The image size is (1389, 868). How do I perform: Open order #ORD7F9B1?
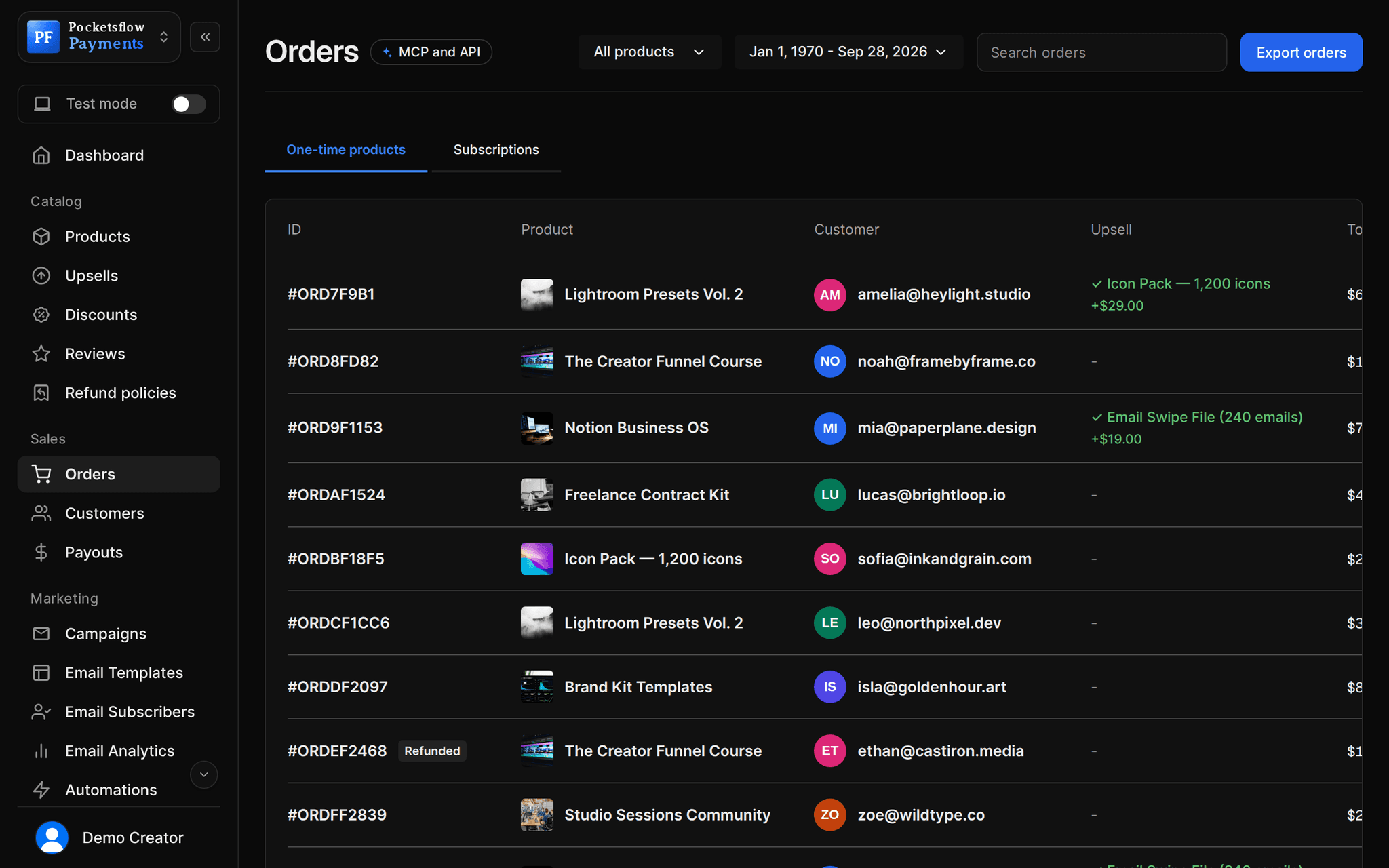[x=331, y=294]
